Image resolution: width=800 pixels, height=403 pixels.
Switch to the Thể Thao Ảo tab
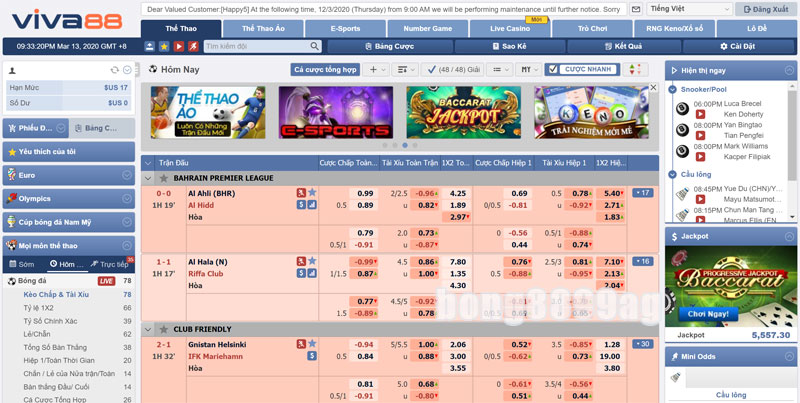[263, 29]
